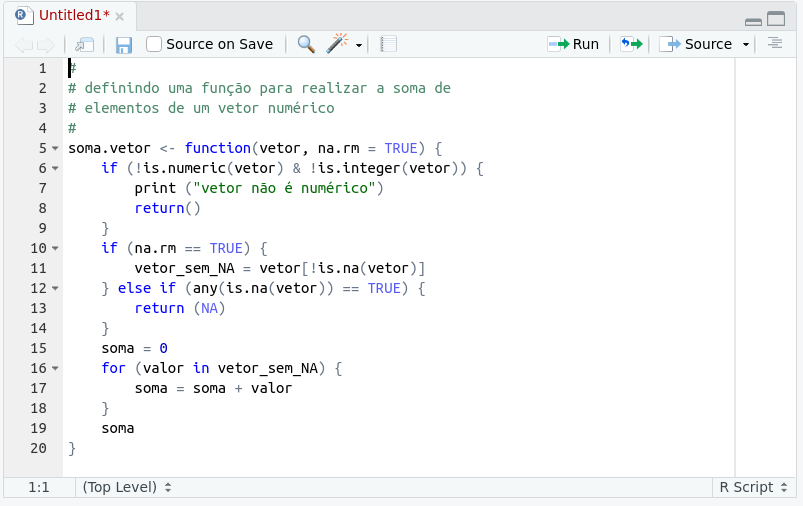Click 'is.integer' on line 6
Image resolution: width=803 pixels, height=506 pixels.
[x=358, y=168]
